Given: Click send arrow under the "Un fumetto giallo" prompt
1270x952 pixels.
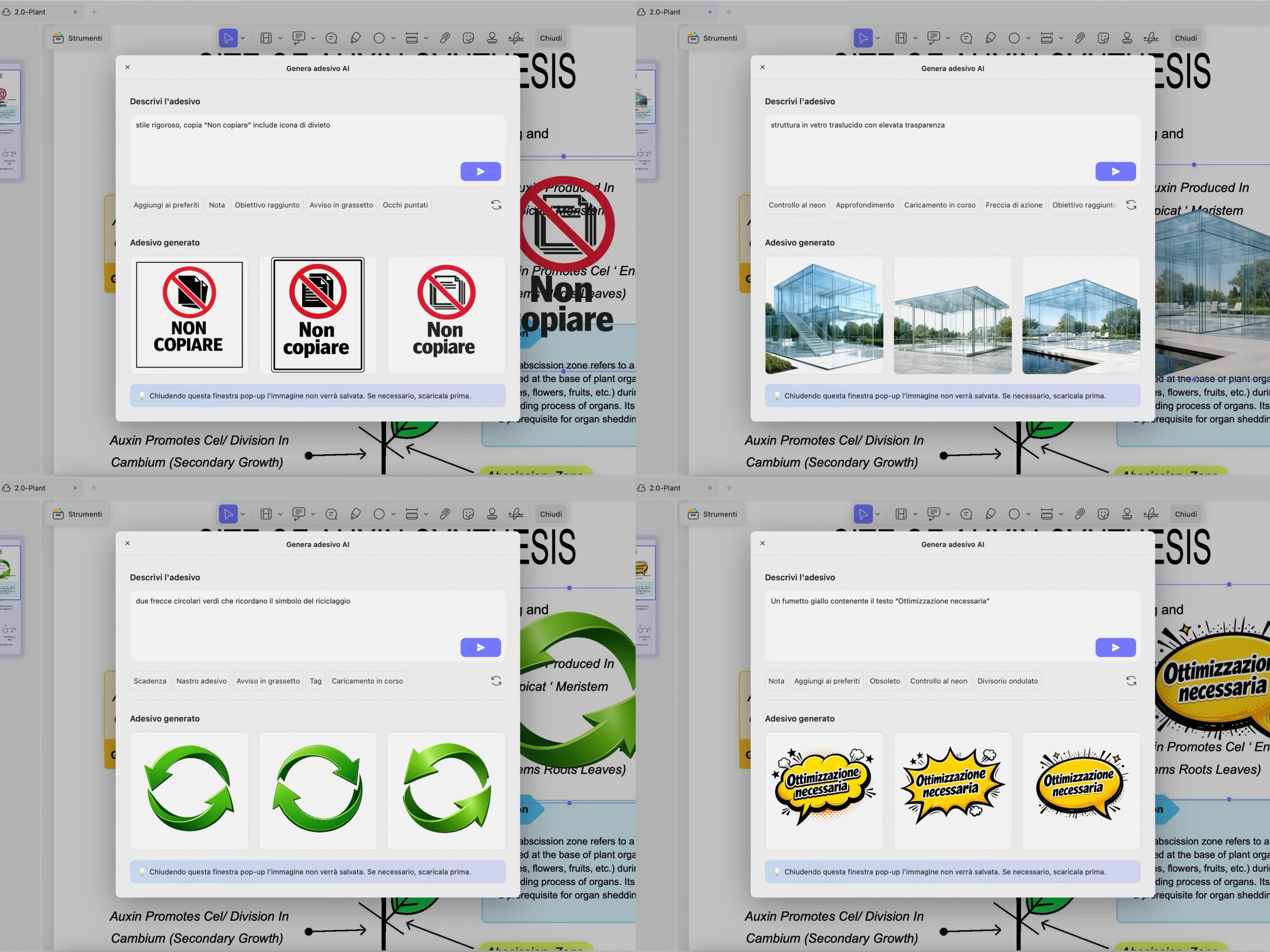Looking at the screenshot, I should (x=1115, y=647).
